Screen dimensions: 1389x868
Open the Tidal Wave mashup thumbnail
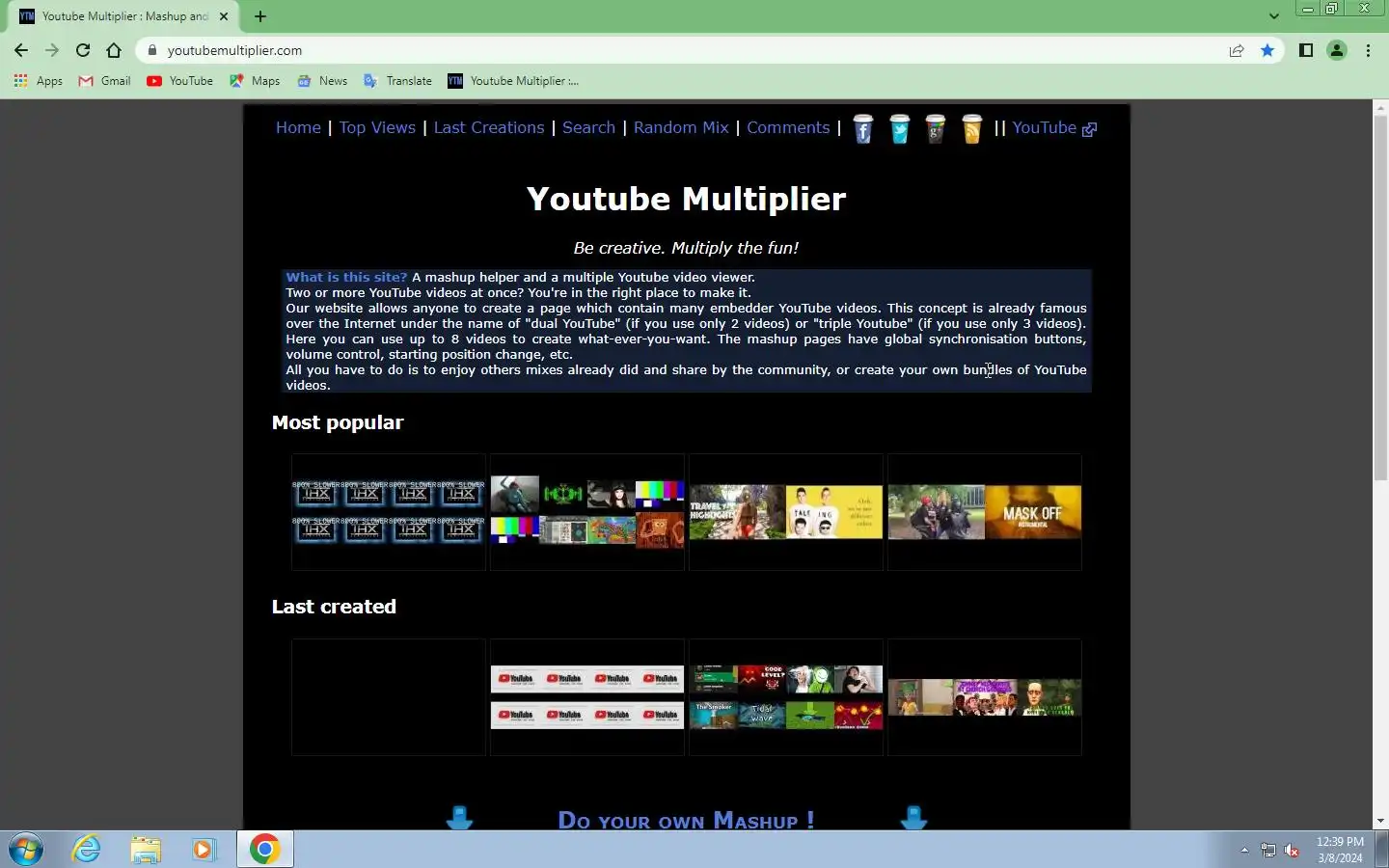pos(786,697)
